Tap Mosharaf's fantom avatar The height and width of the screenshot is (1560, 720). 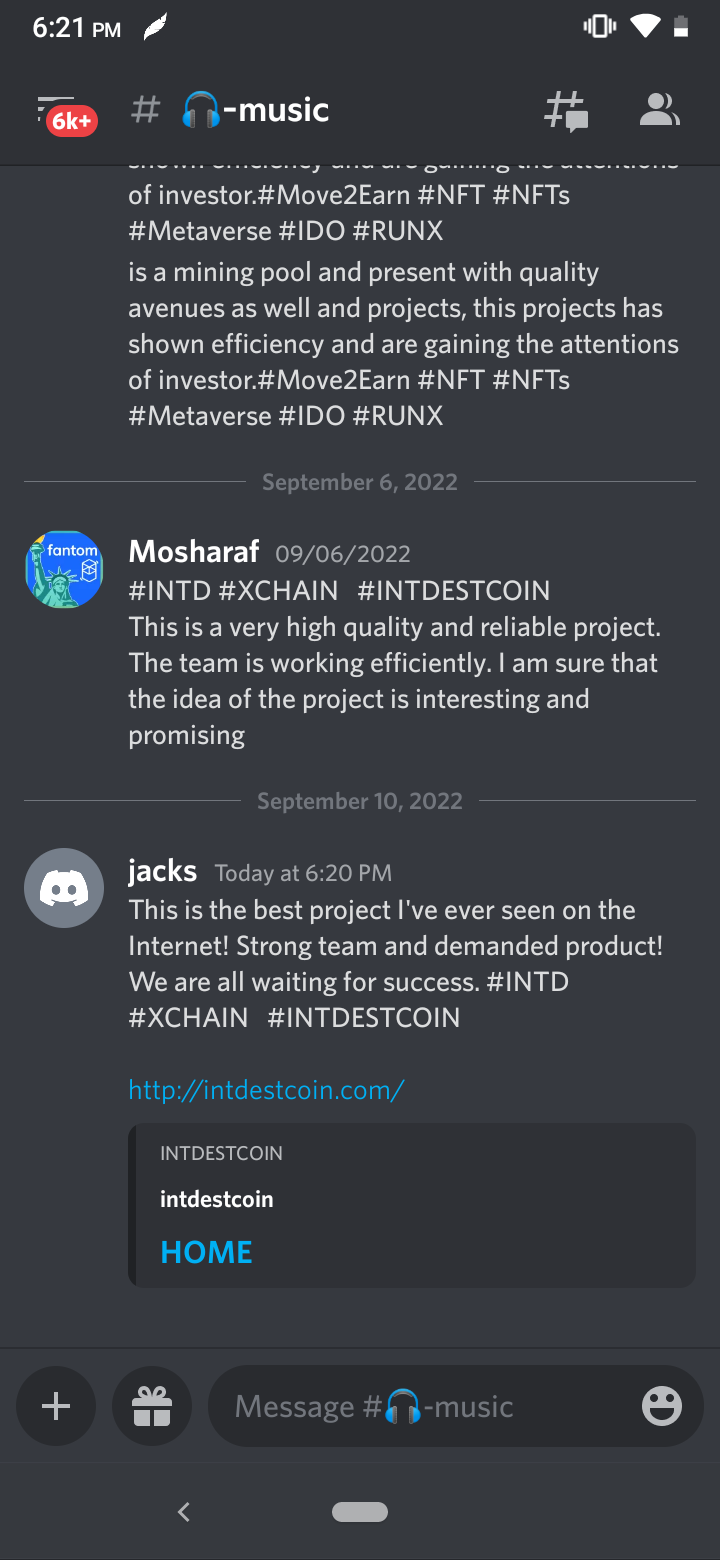(x=64, y=569)
